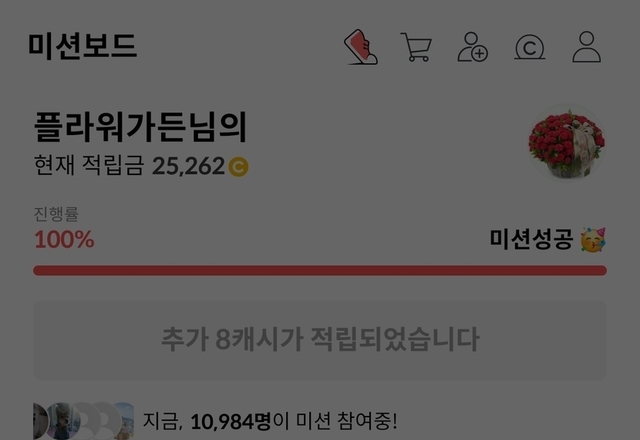Image resolution: width=640 pixels, height=440 pixels.
Task: Tap the 25,262 cash amount
Action: pyautogui.click(x=188, y=166)
